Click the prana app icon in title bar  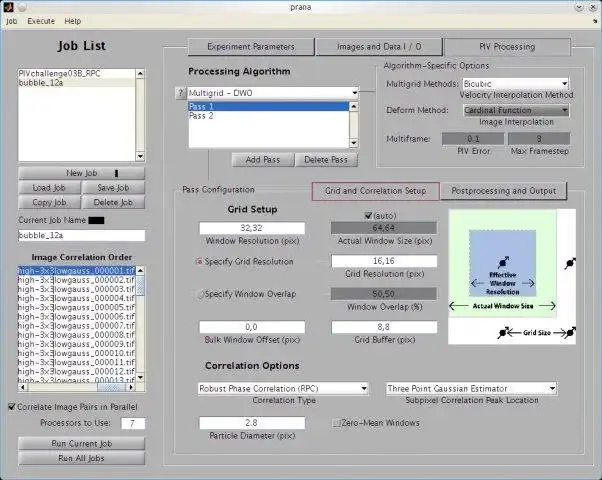(x=8, y=7)
